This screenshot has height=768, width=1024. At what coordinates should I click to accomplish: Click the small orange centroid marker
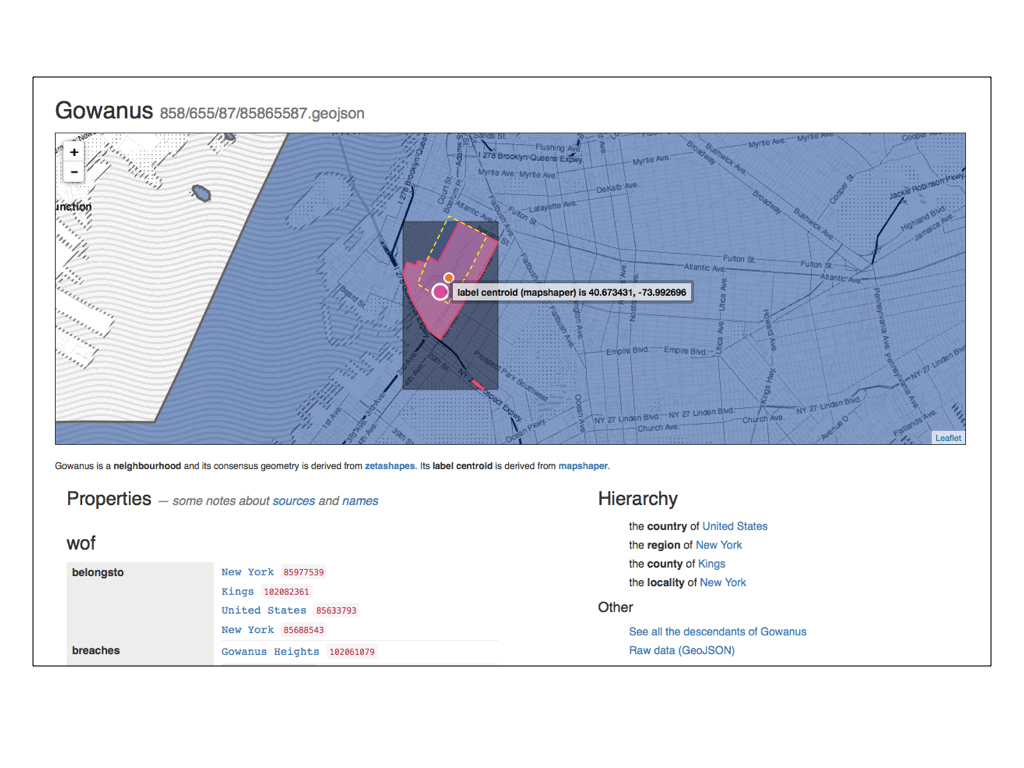[449, 278]
